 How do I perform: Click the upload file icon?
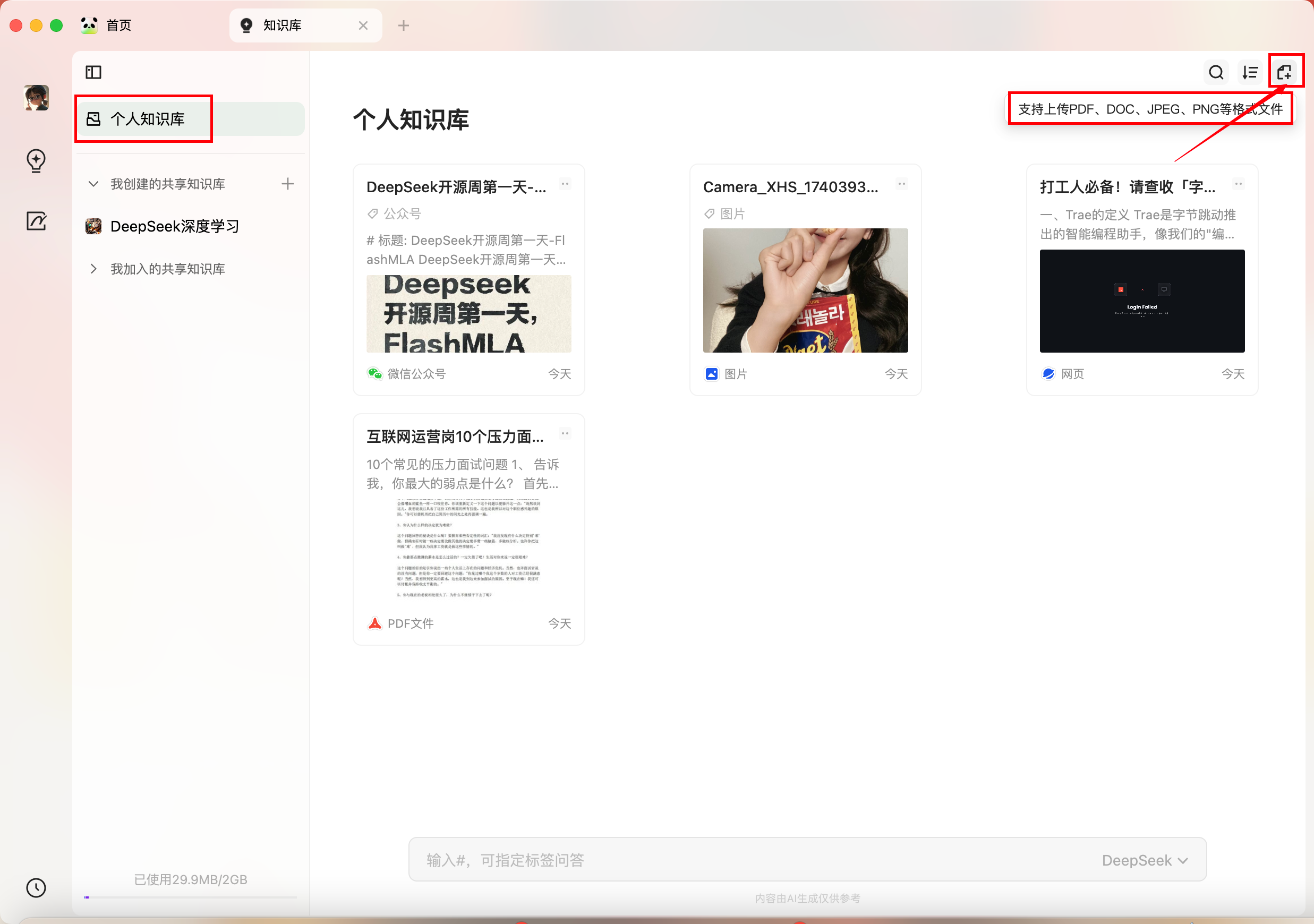coord(1284,72)
